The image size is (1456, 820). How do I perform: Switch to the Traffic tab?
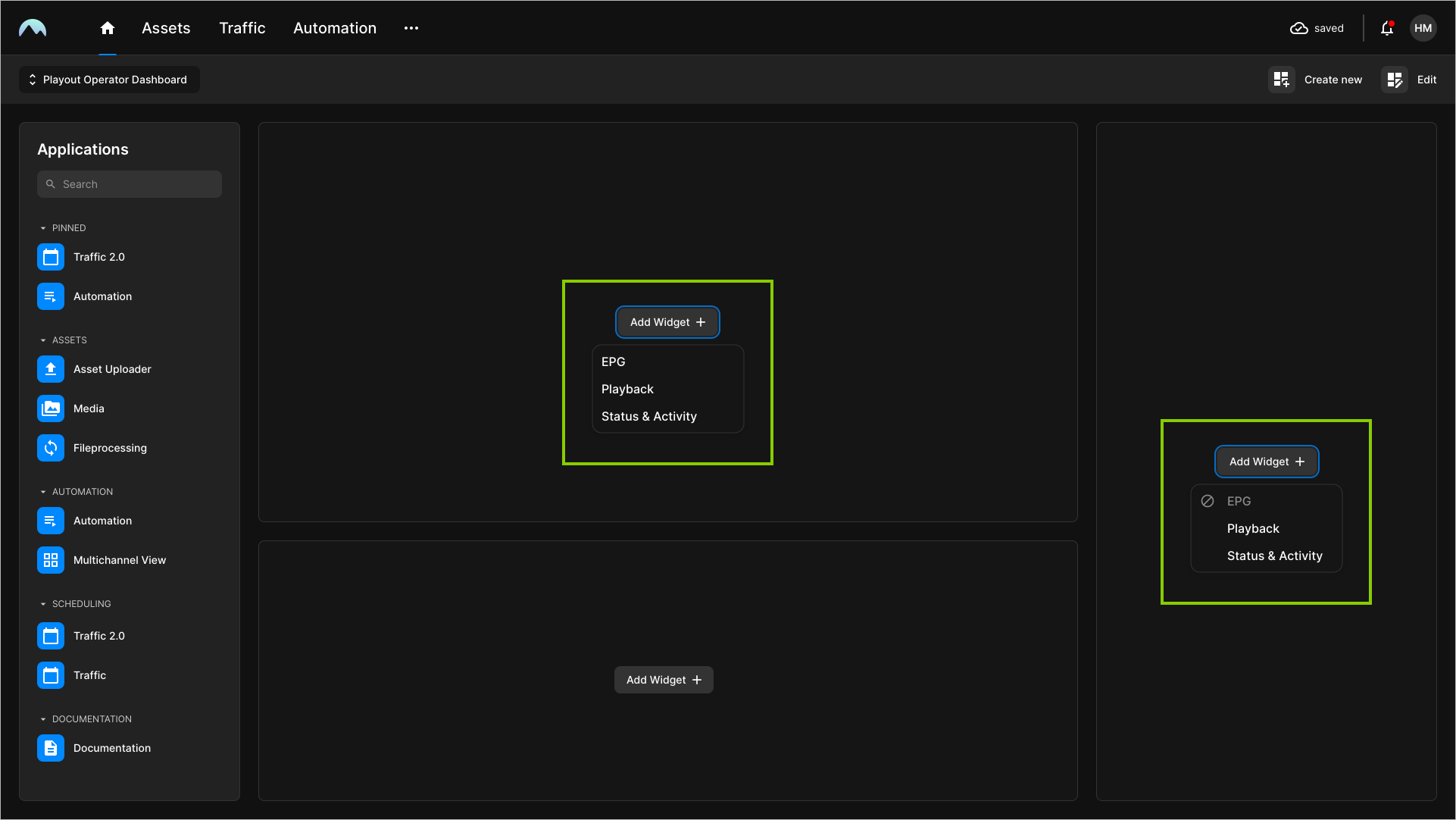tap(242, 28)
